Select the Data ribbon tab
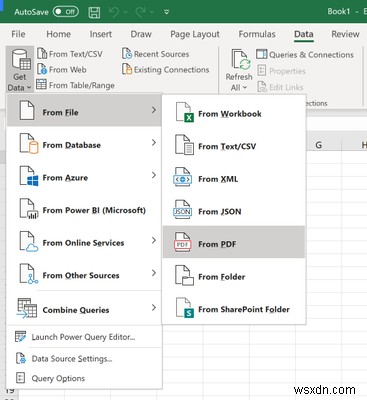The width and height of the screenshot is (367, 400). (303, 34)
